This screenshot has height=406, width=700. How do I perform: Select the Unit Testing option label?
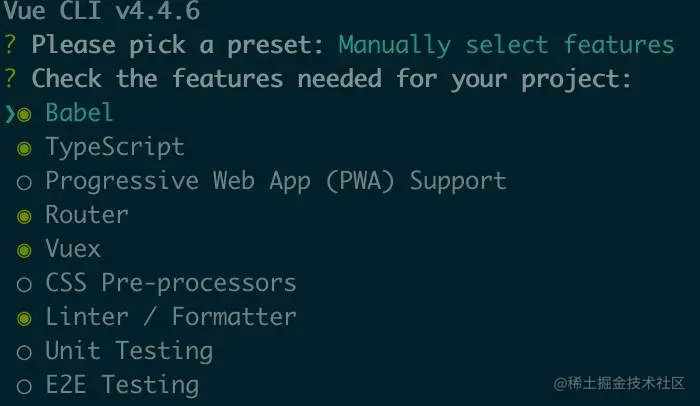pyautogui.click(x=129, y=351)
